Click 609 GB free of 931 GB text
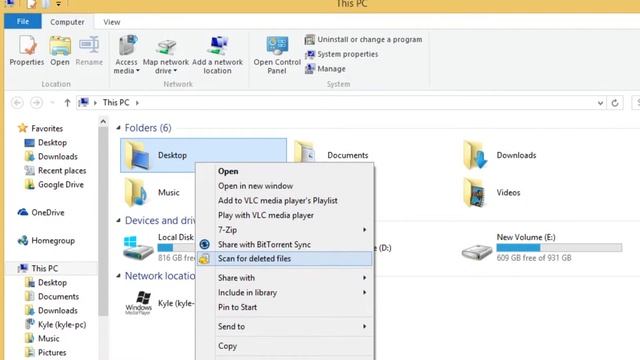Viewport: 640px width, 360px height. tap(534, 258)
